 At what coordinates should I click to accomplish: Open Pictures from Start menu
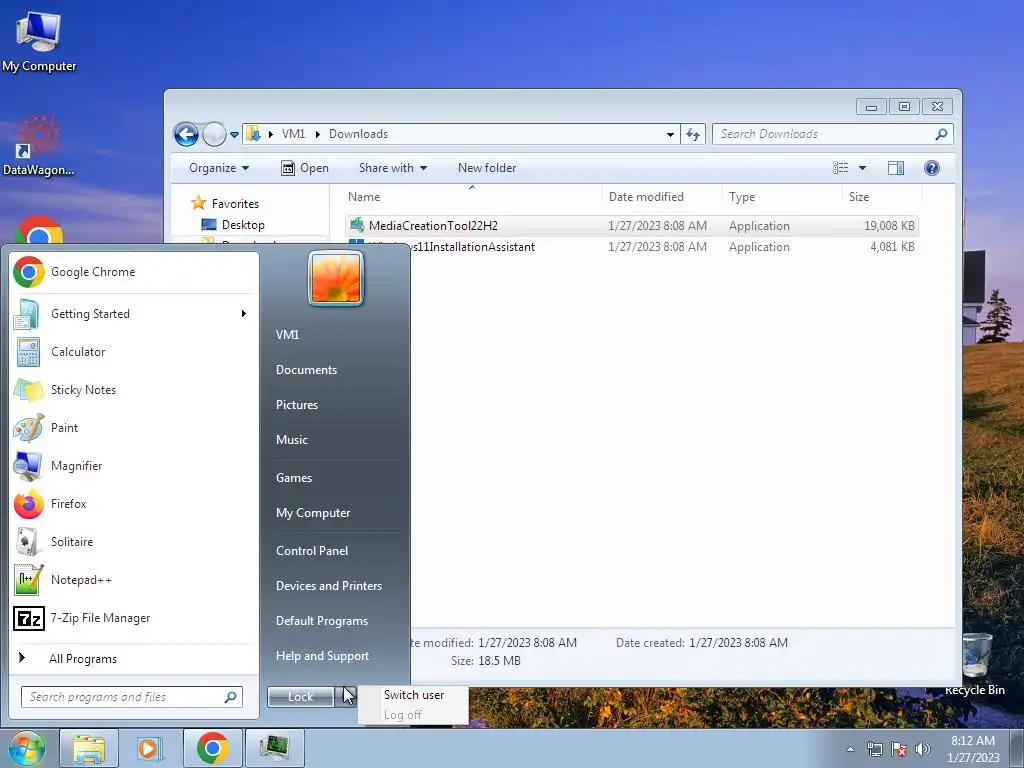(296, 405)
